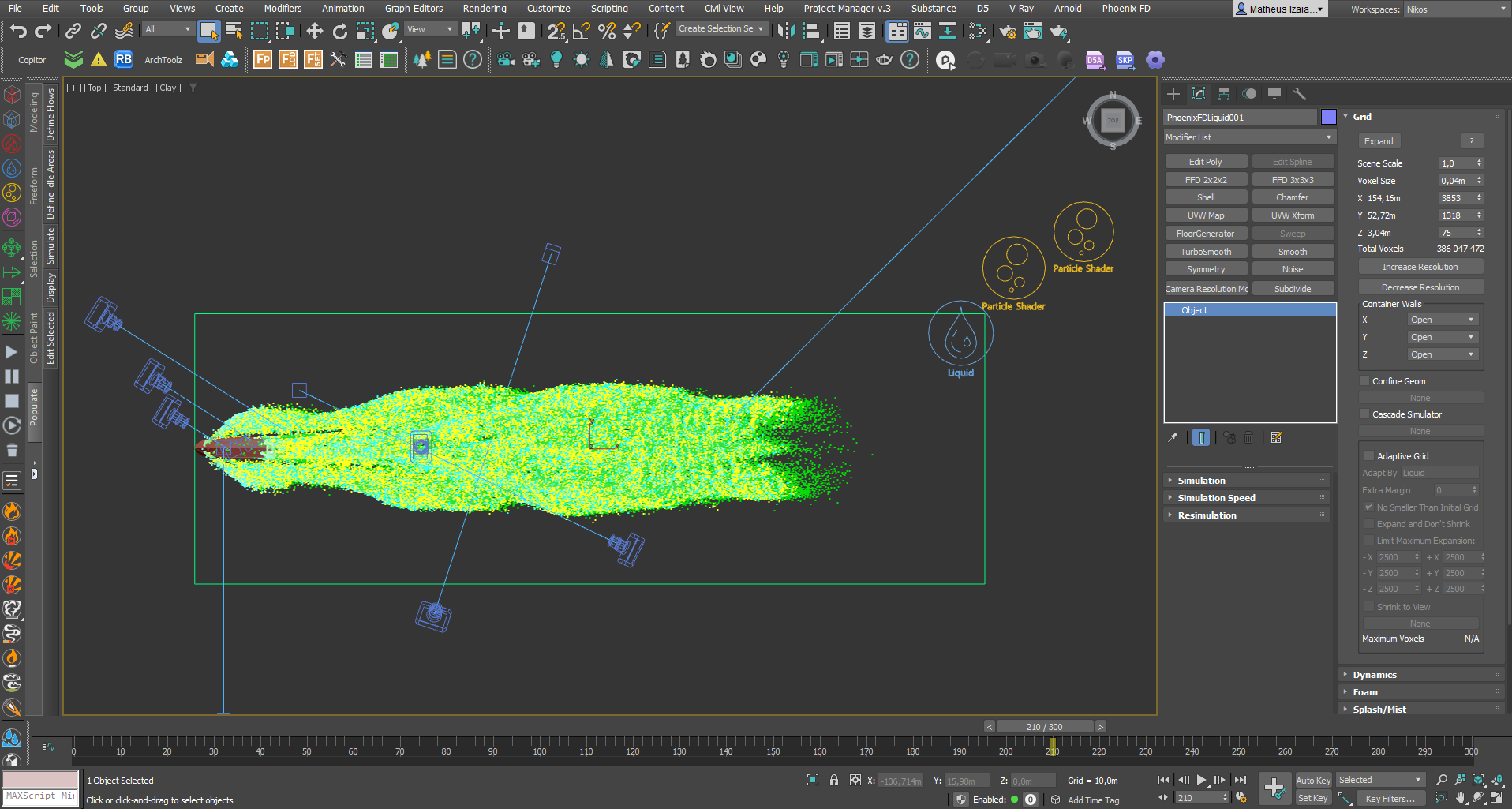Toggle Percent Snap in the toolbar
The width and height of the screenshot is (1512, 809).
pyautogui.click(x=607, y=31)
